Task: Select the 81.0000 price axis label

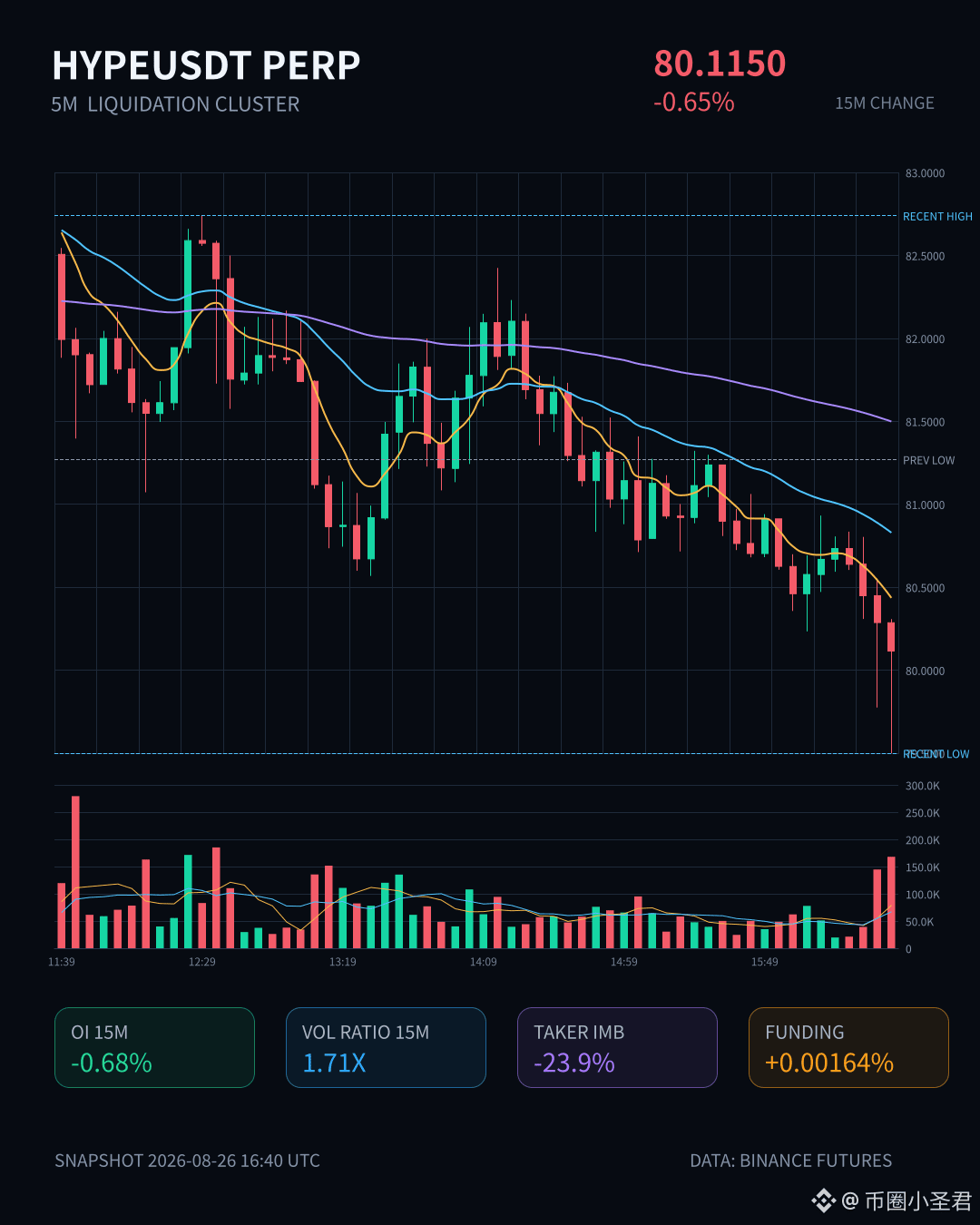Action: (x=925, y=505)
